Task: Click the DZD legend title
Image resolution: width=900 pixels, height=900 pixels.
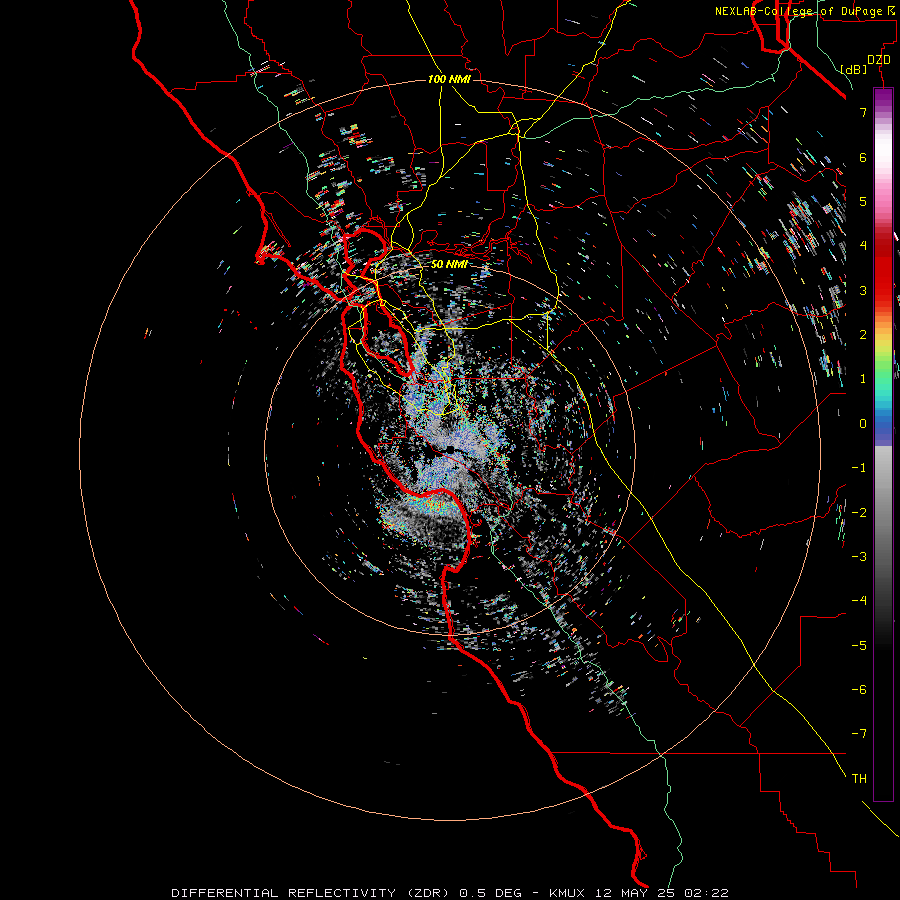Action: 879,60
